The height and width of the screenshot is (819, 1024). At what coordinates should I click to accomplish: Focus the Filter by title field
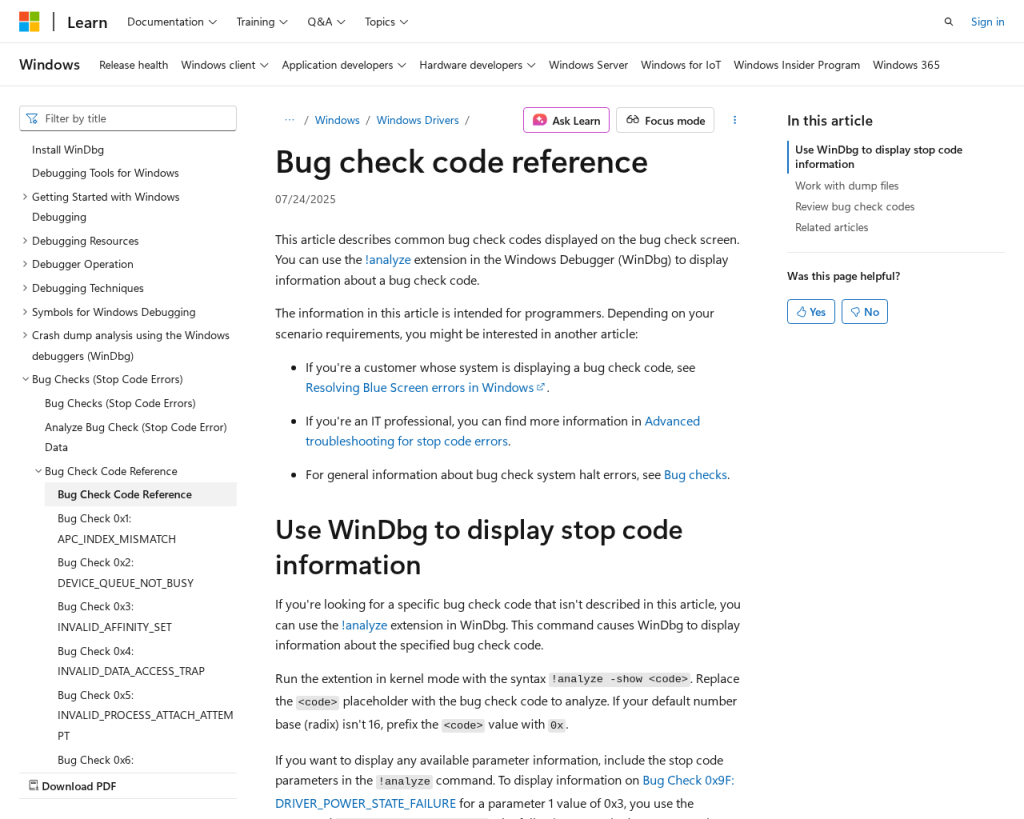tap(128, 118)
